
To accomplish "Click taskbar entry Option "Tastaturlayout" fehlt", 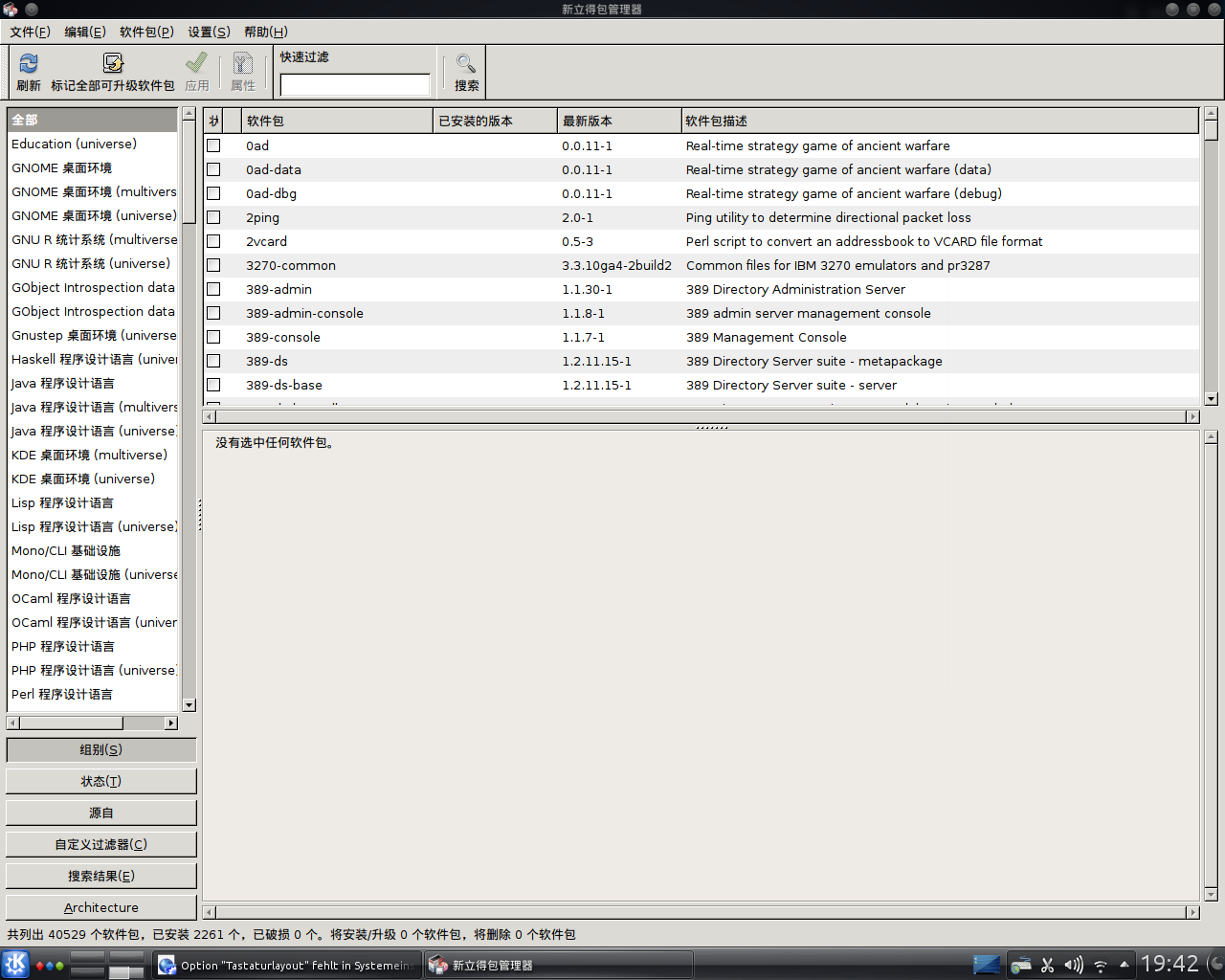I will pos(287,965).
